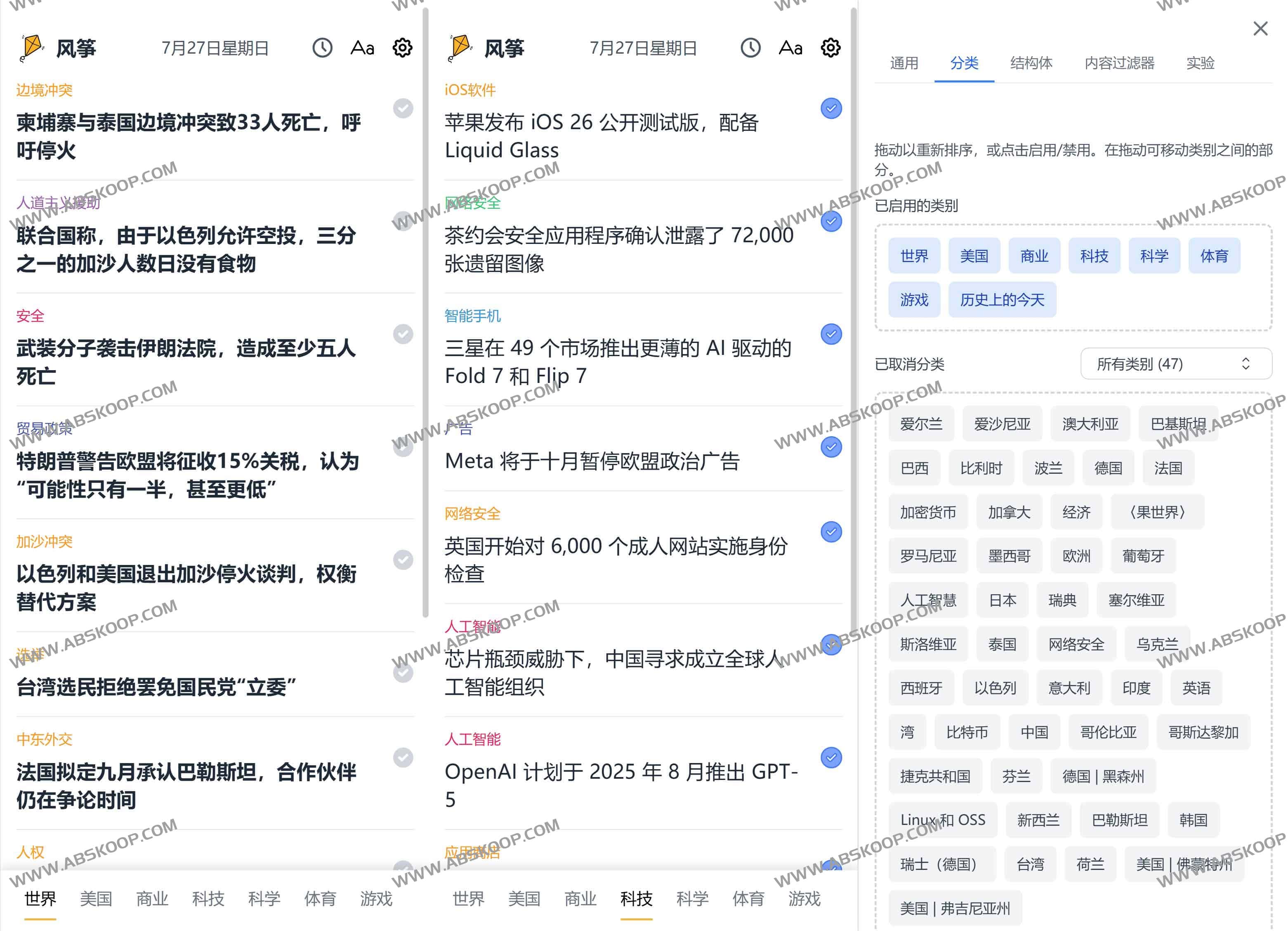Click the left panel vertical scrollbar

(425, 312)
